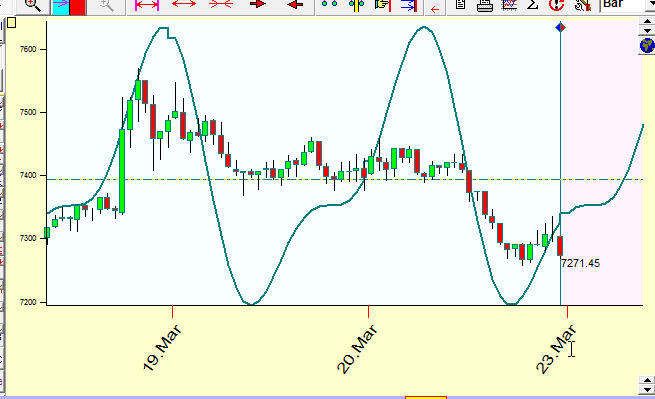Click the globe icon beside the chart
655x399 pixels.
(647, 45)
